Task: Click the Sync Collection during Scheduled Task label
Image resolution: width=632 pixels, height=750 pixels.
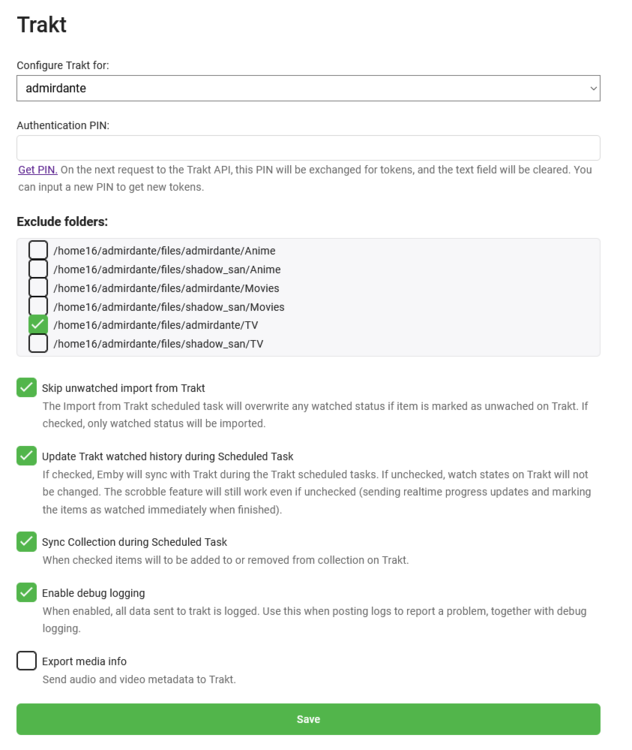Action: tap(134, 542)
